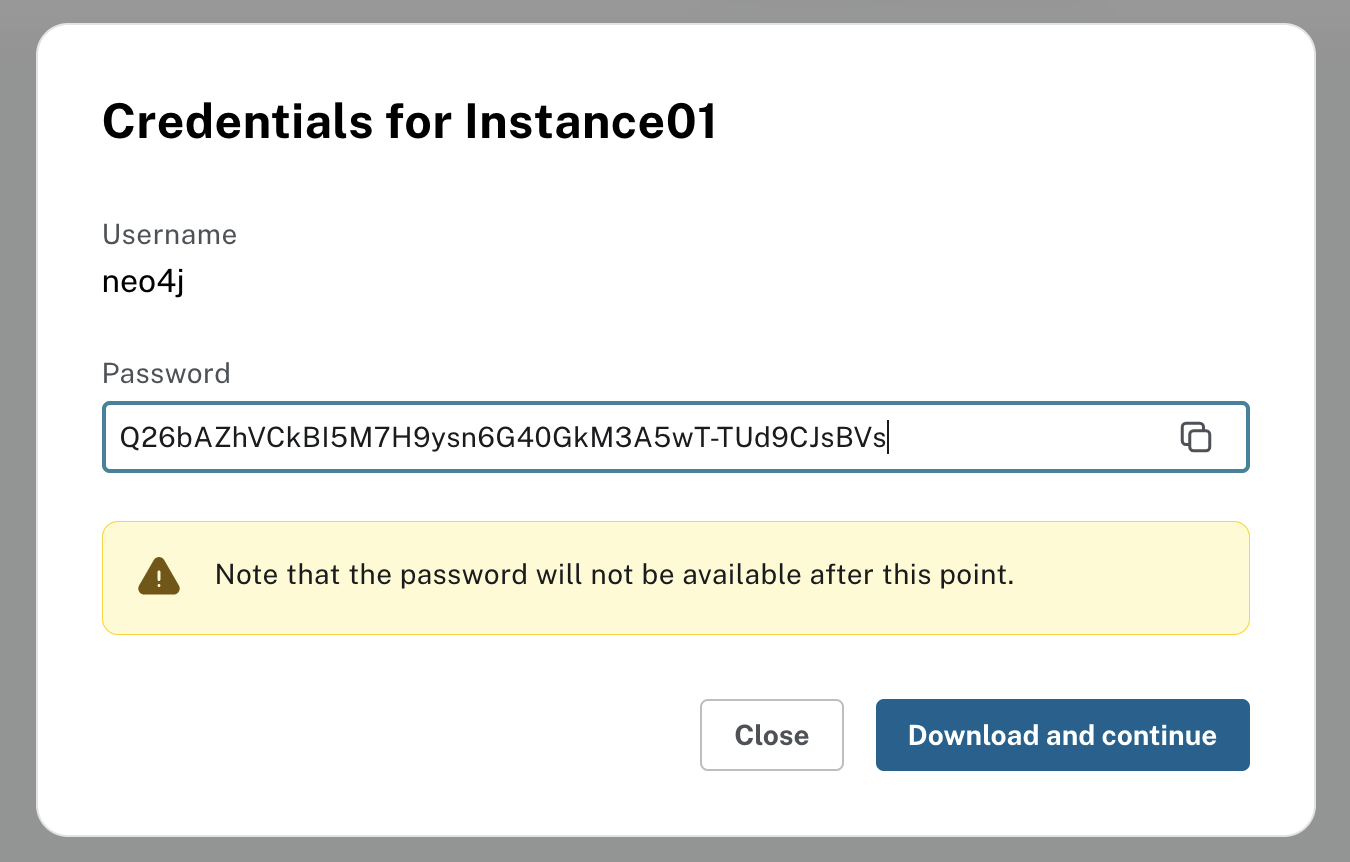Select the Password field label

point(166,373)
